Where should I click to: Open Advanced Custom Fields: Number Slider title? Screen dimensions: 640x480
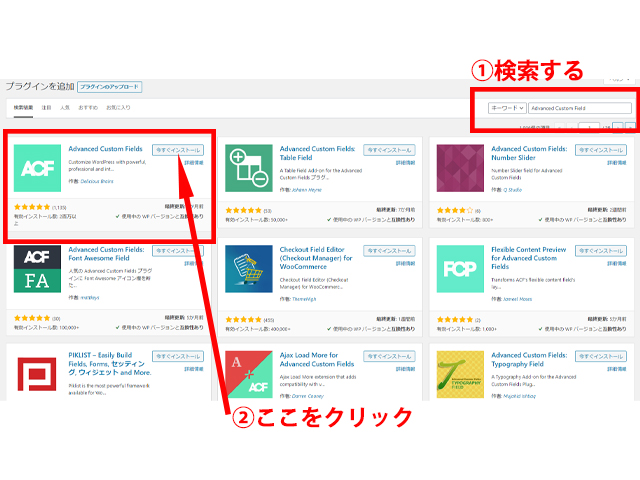pyautogui.click(x=529, y=153)
